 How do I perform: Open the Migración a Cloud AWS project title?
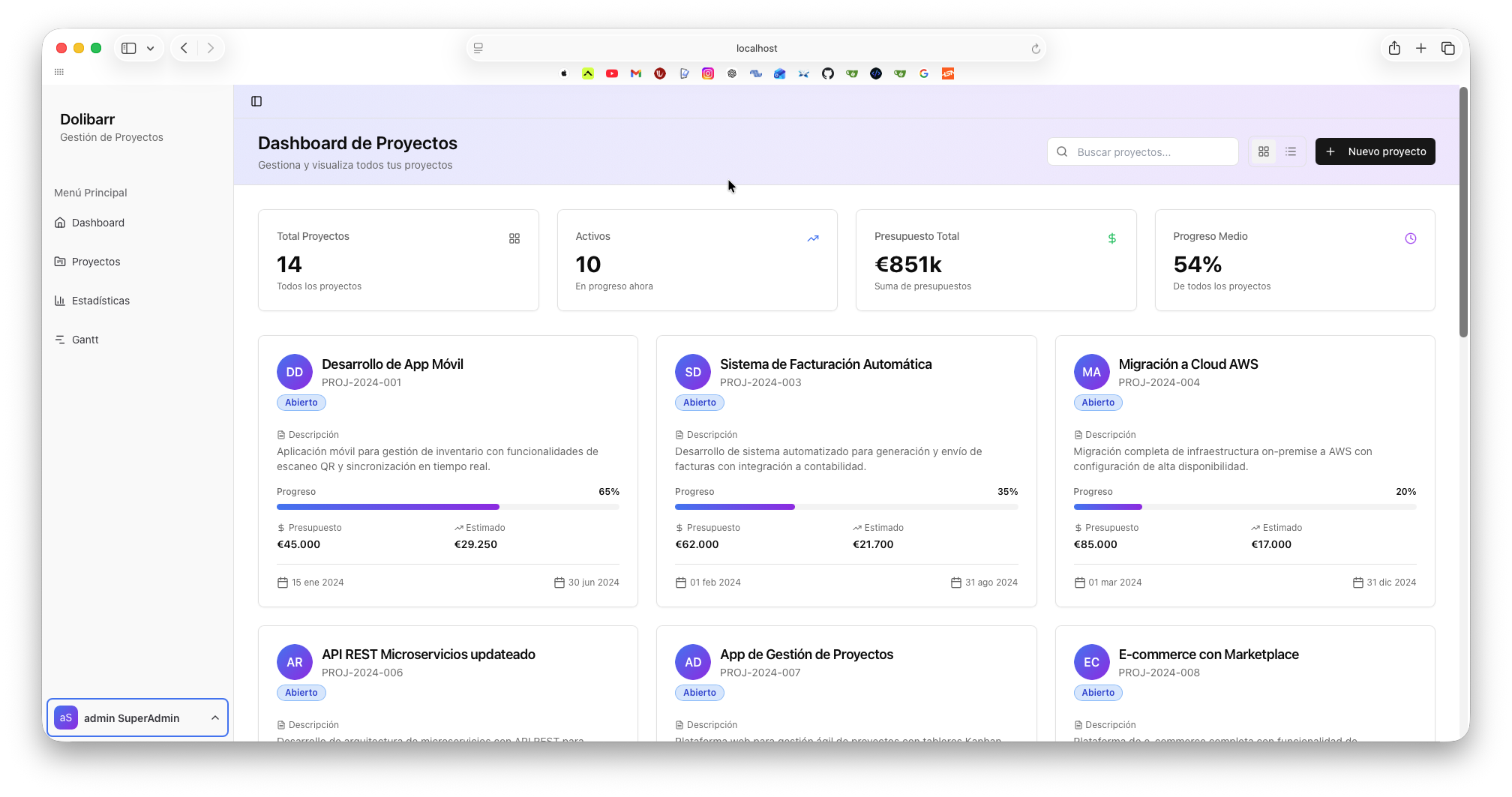click(x=1188, y=364)
